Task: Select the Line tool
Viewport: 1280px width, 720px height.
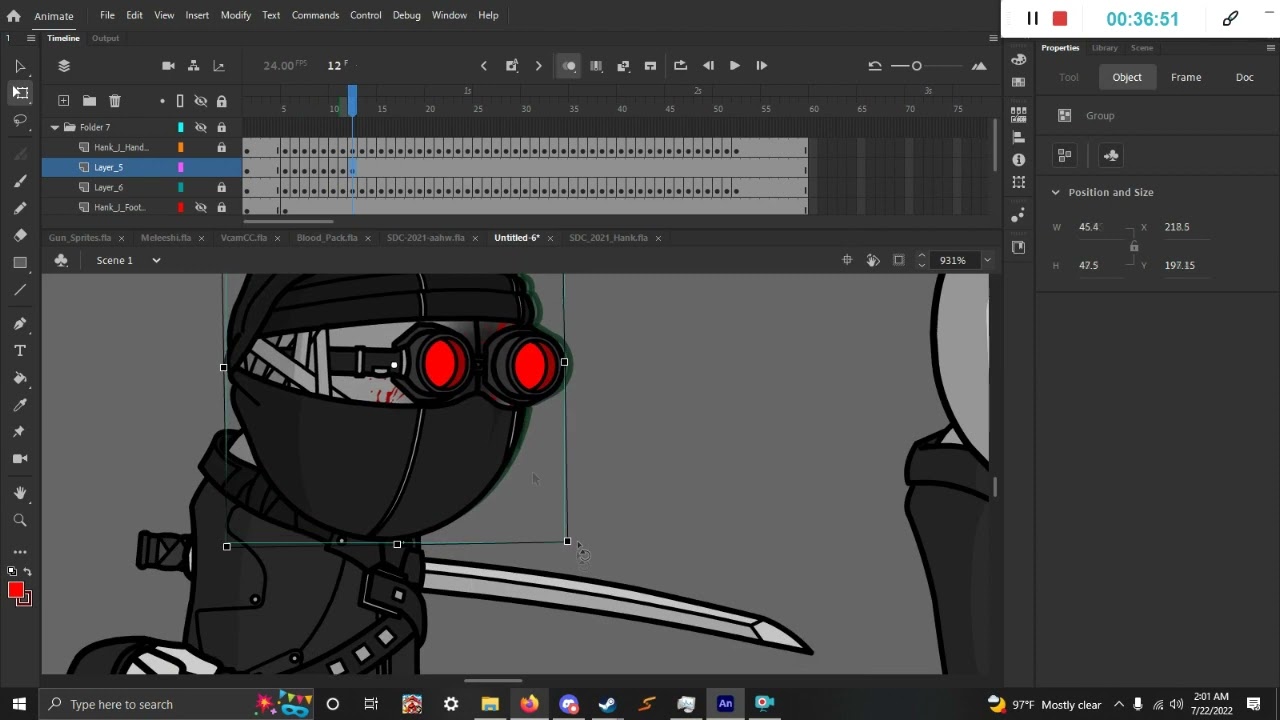Action: [20, 289]
